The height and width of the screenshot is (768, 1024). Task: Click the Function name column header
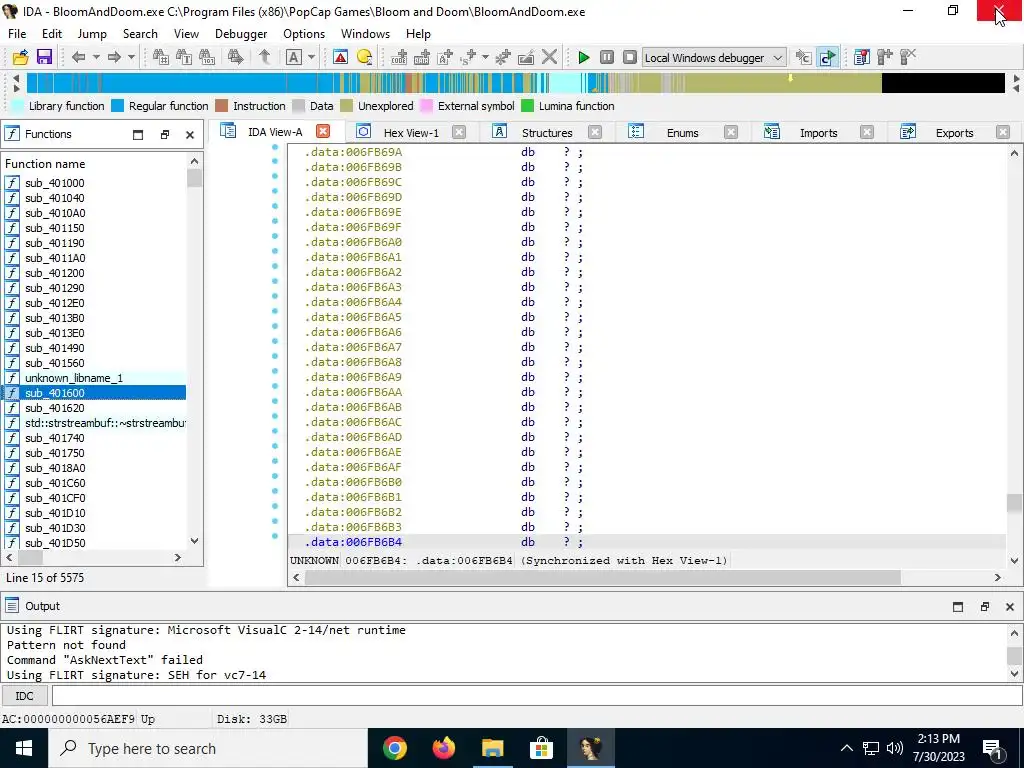click(x=95, y=164)
